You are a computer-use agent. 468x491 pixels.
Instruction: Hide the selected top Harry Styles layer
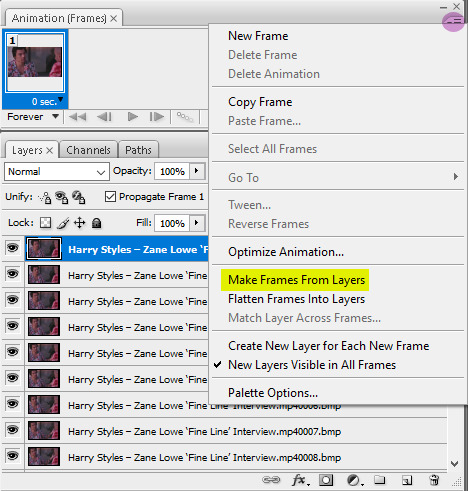(13, 248)
